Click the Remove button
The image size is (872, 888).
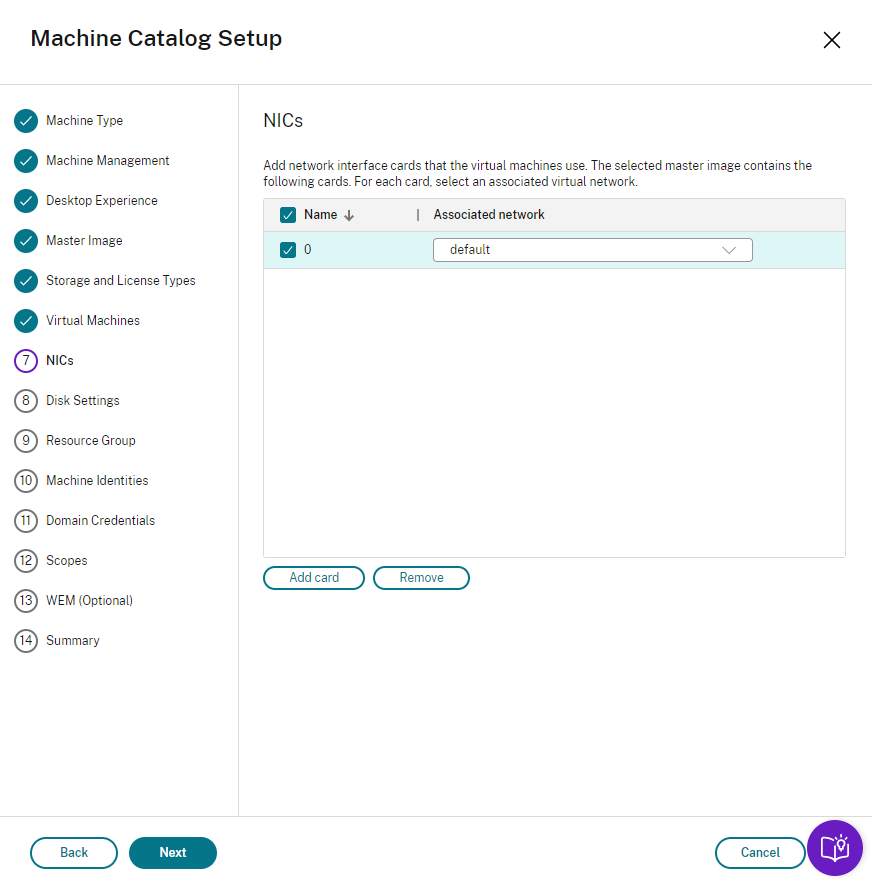421,578
